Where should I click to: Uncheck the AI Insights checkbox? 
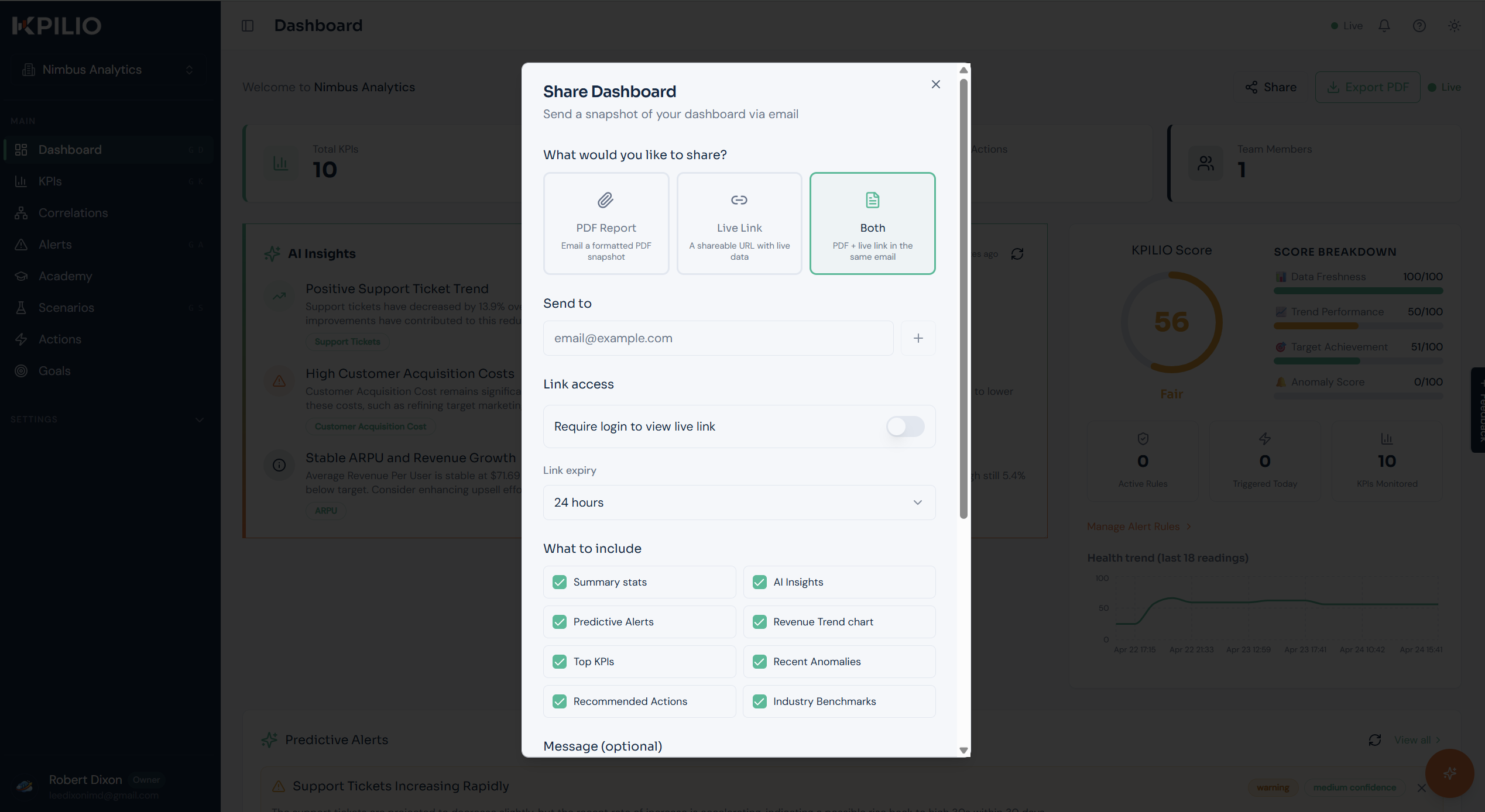(760, 582)
